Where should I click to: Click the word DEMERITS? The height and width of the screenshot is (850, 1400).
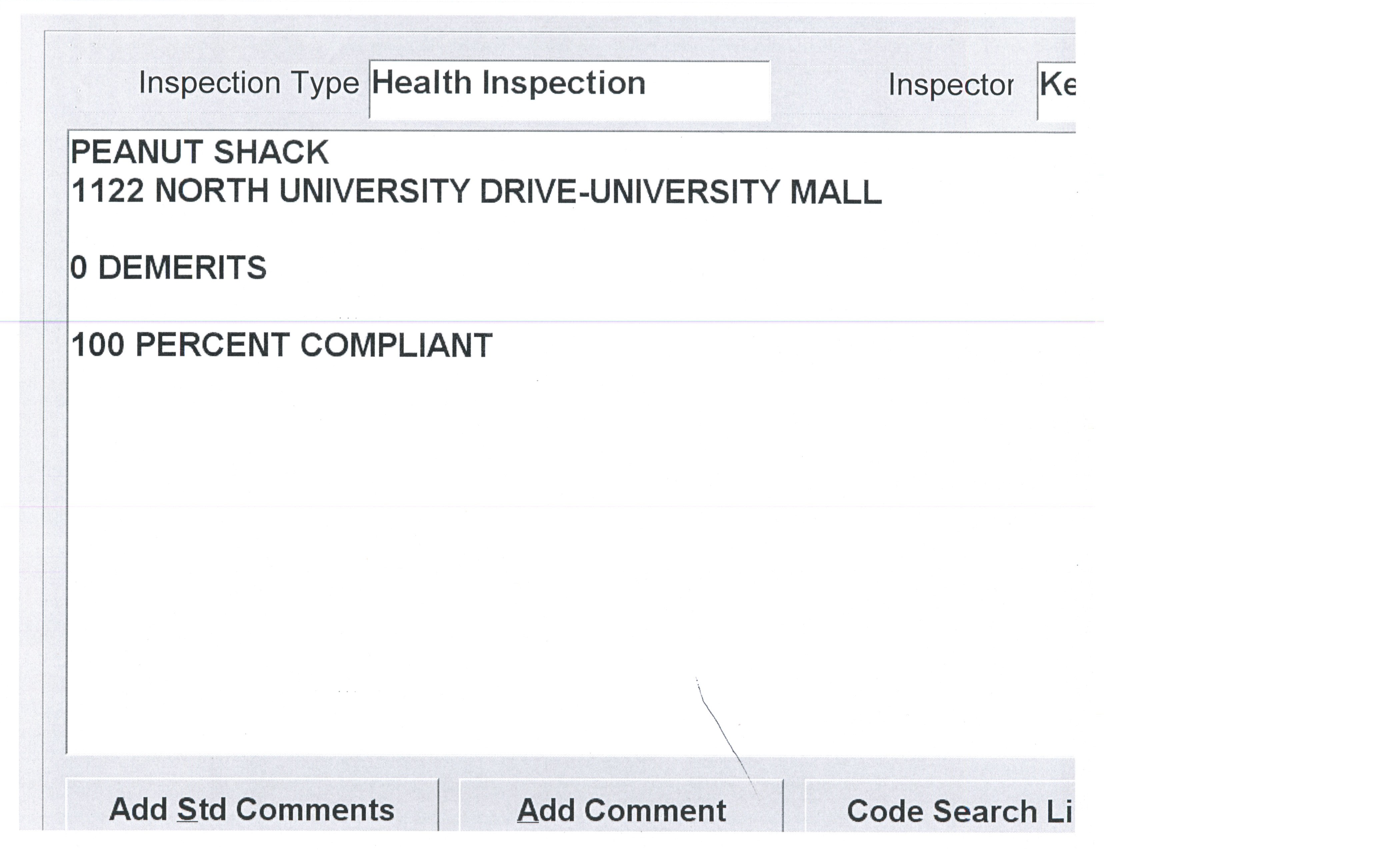[x=182, y=268]
